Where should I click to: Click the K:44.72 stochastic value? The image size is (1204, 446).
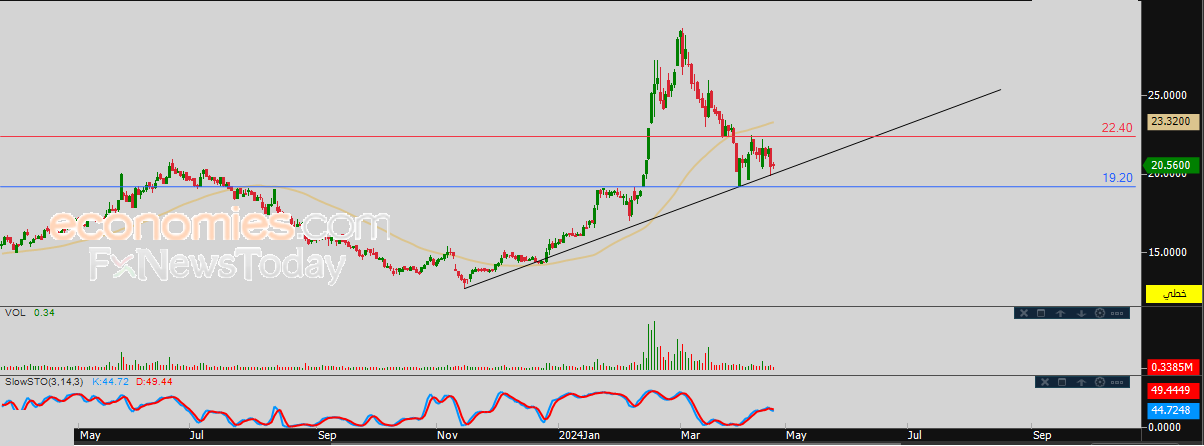tap(112, 382)
